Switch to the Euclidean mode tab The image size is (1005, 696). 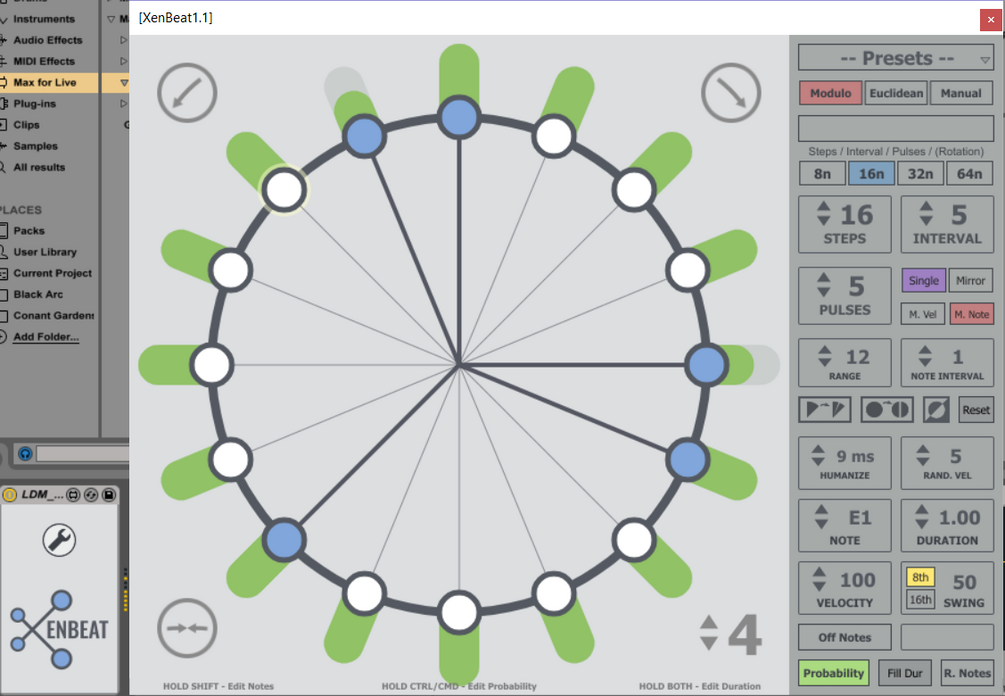coord(896,93)
